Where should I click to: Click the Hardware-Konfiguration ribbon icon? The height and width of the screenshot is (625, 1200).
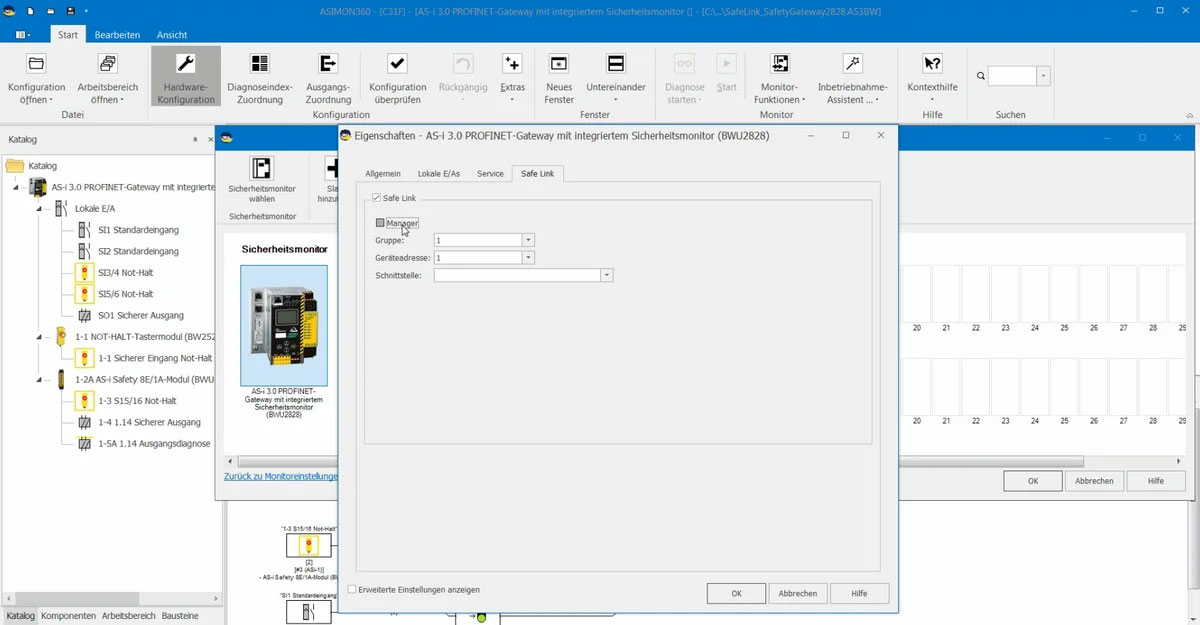pyautogui.click(x=185, y=65)
